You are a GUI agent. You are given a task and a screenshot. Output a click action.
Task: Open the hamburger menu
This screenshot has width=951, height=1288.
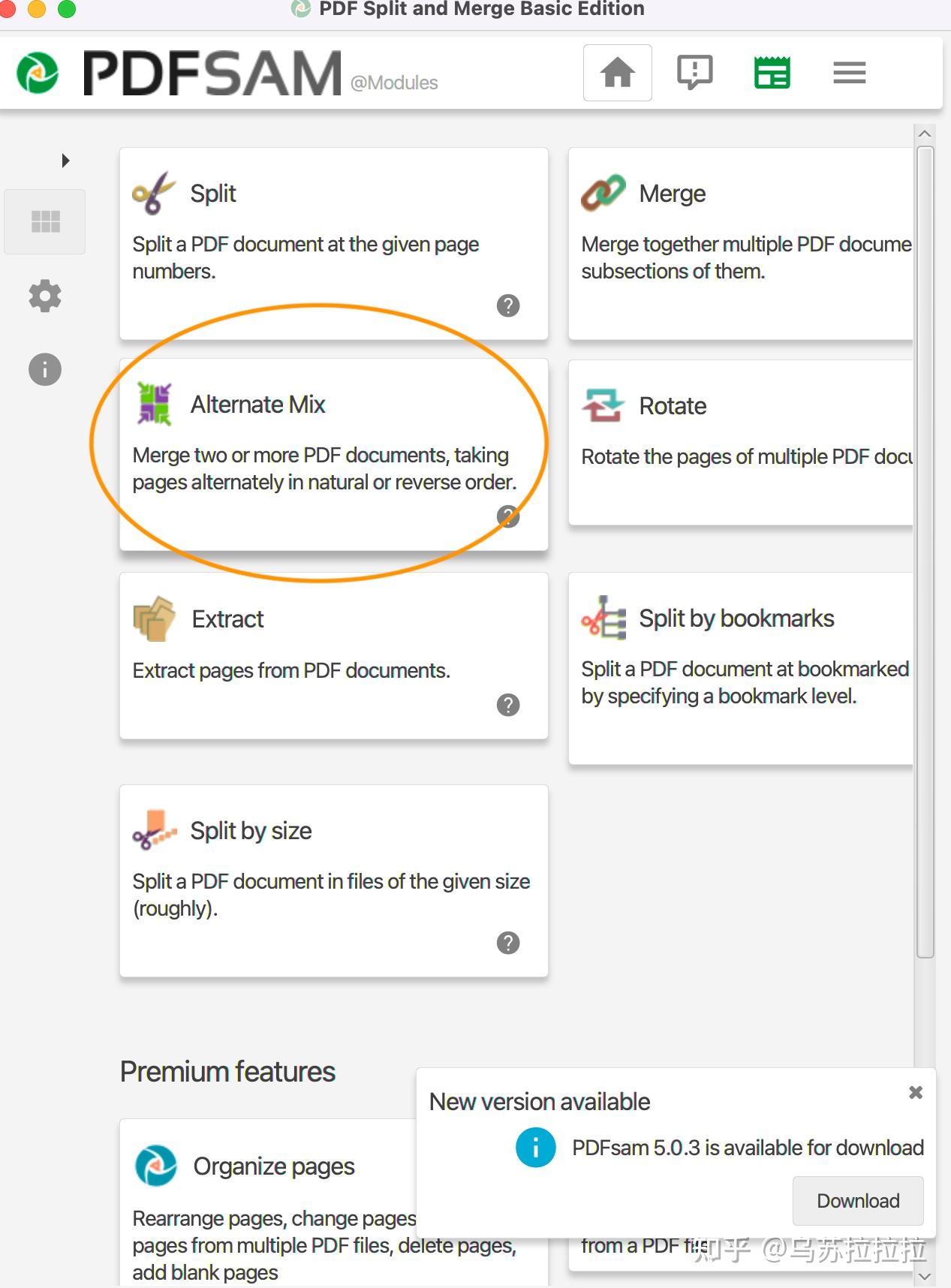pyautogui.click(x=849, y=72)
